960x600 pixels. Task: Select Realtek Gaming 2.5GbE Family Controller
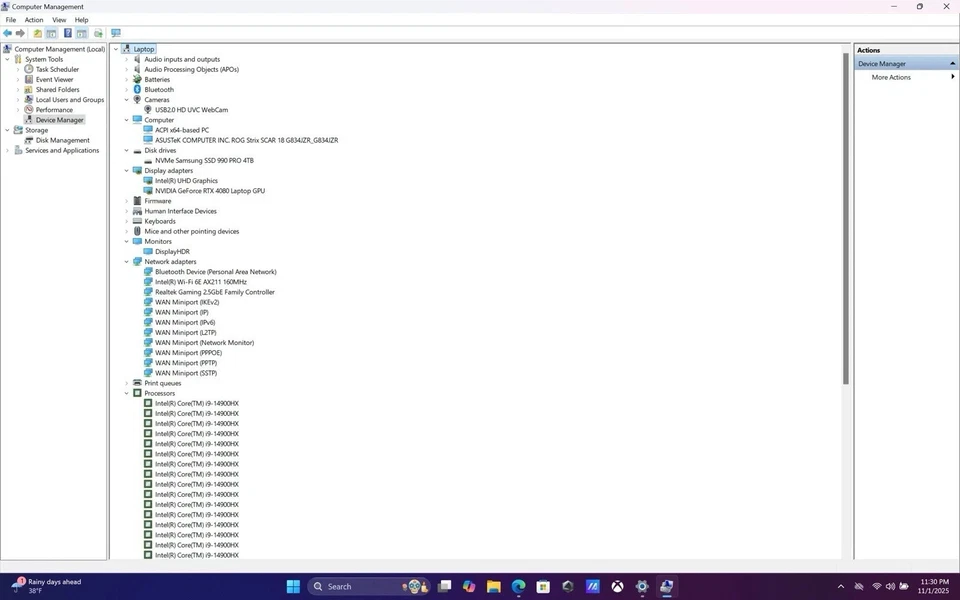[x=214, y=292]
